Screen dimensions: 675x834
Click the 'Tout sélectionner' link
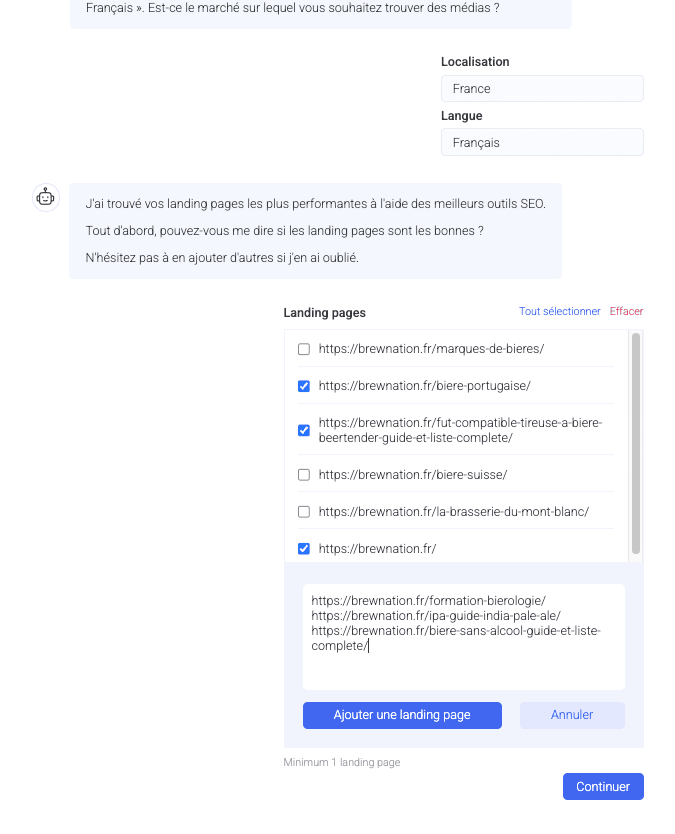pos(559,312)
